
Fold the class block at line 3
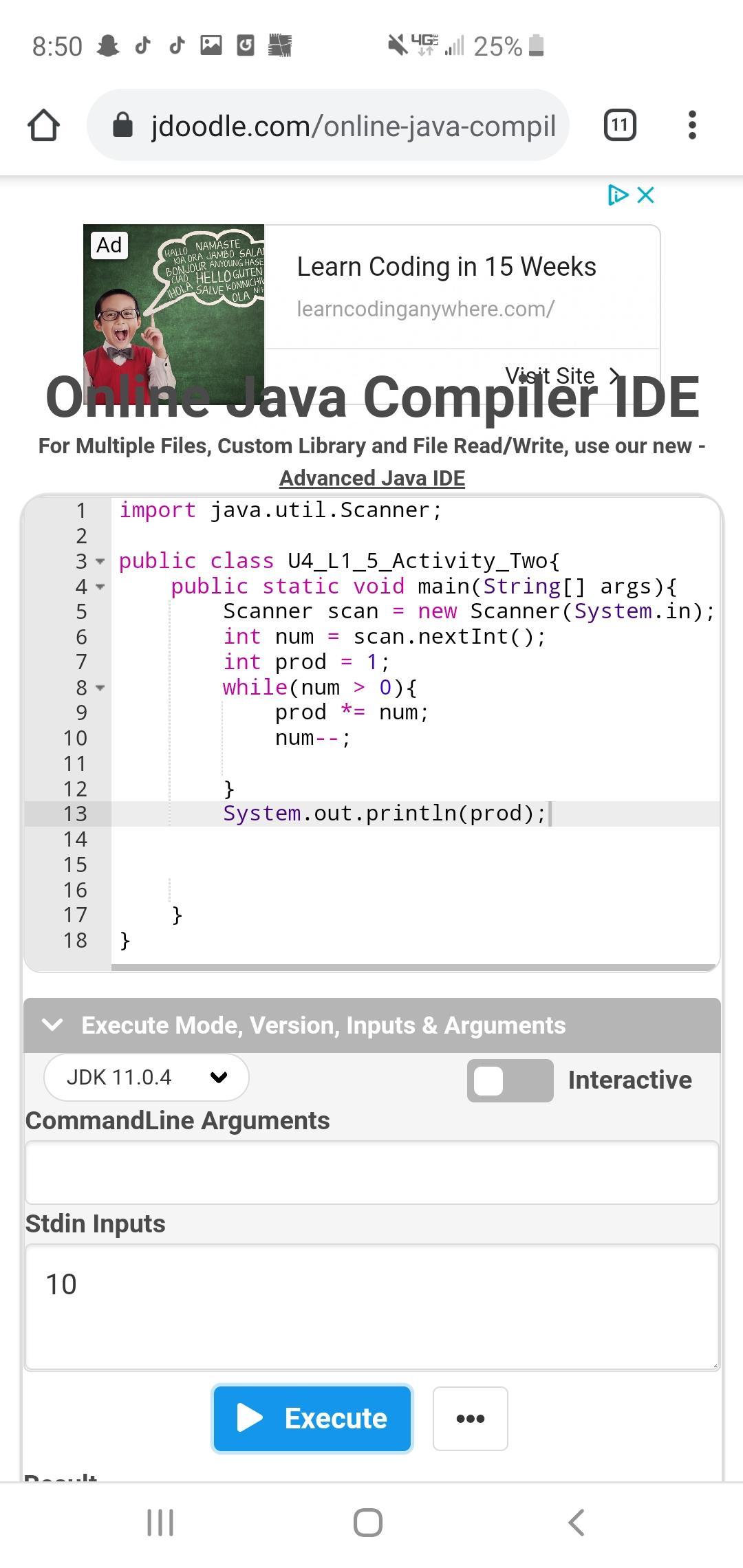click(x=100, y=562)
